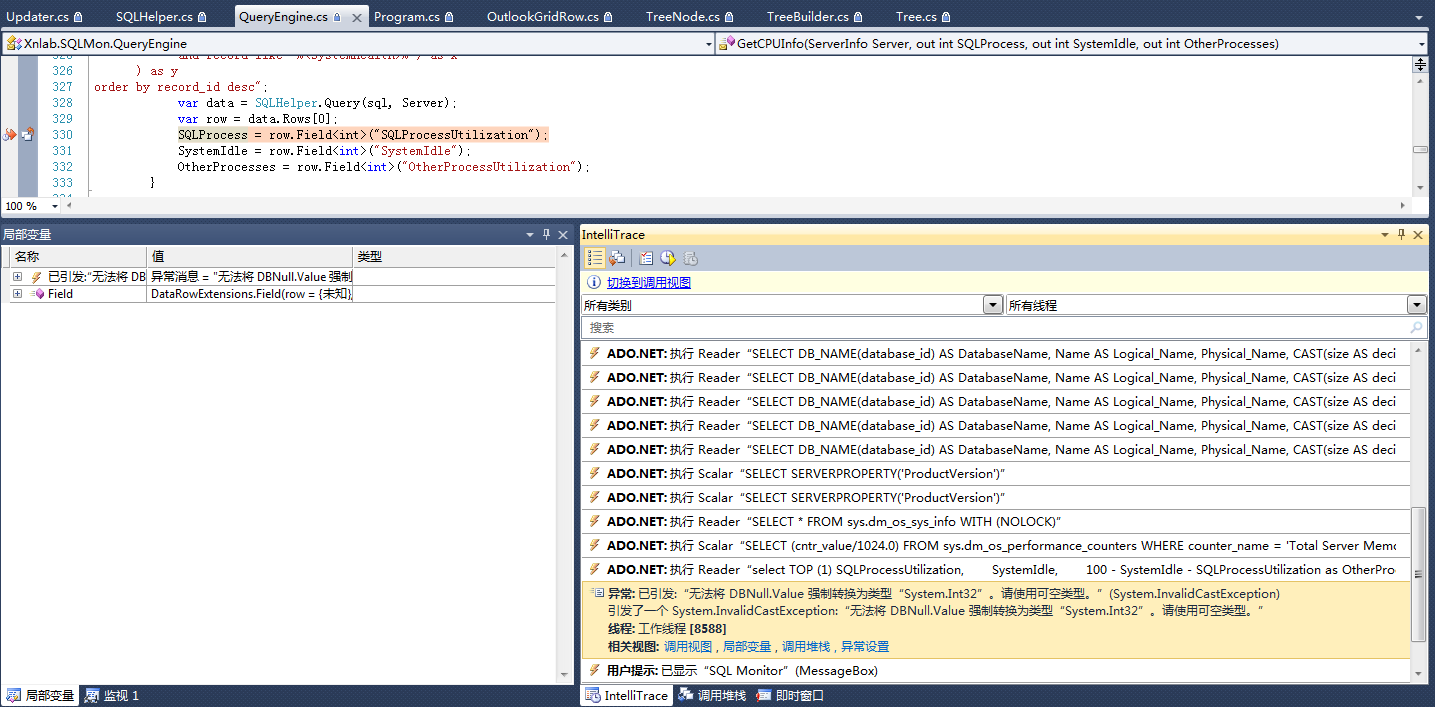Click the clock icon in IntelliTrace toolbar
This screenshot has width=1435, height=707.
[667, 258]
